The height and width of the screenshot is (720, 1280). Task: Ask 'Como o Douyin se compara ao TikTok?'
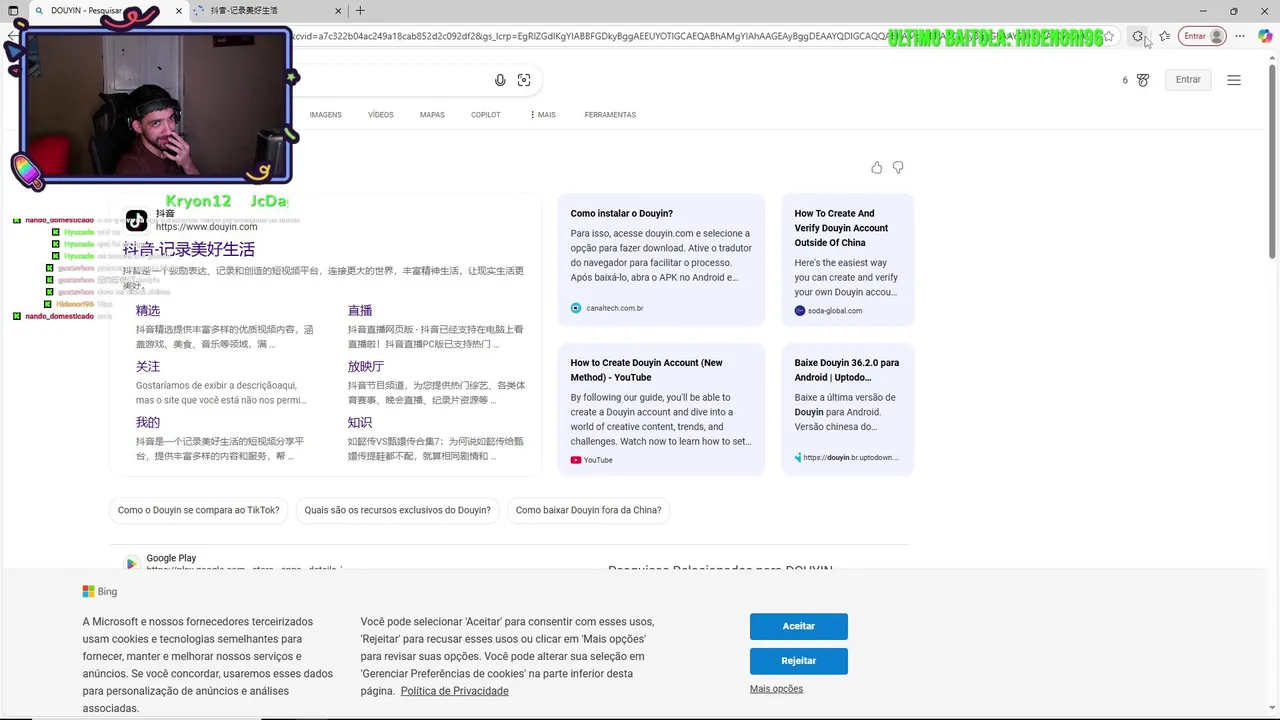[x=199, y=510]
